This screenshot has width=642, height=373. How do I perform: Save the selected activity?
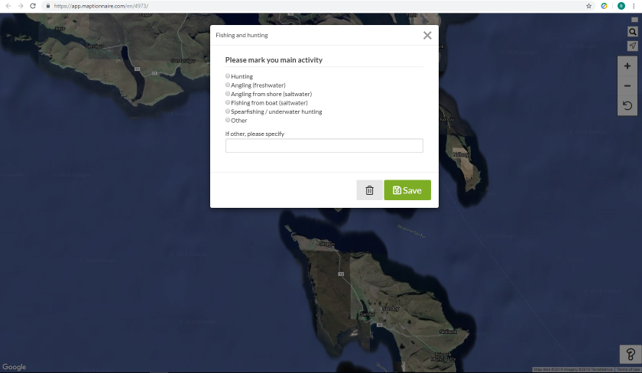(407, 190)
